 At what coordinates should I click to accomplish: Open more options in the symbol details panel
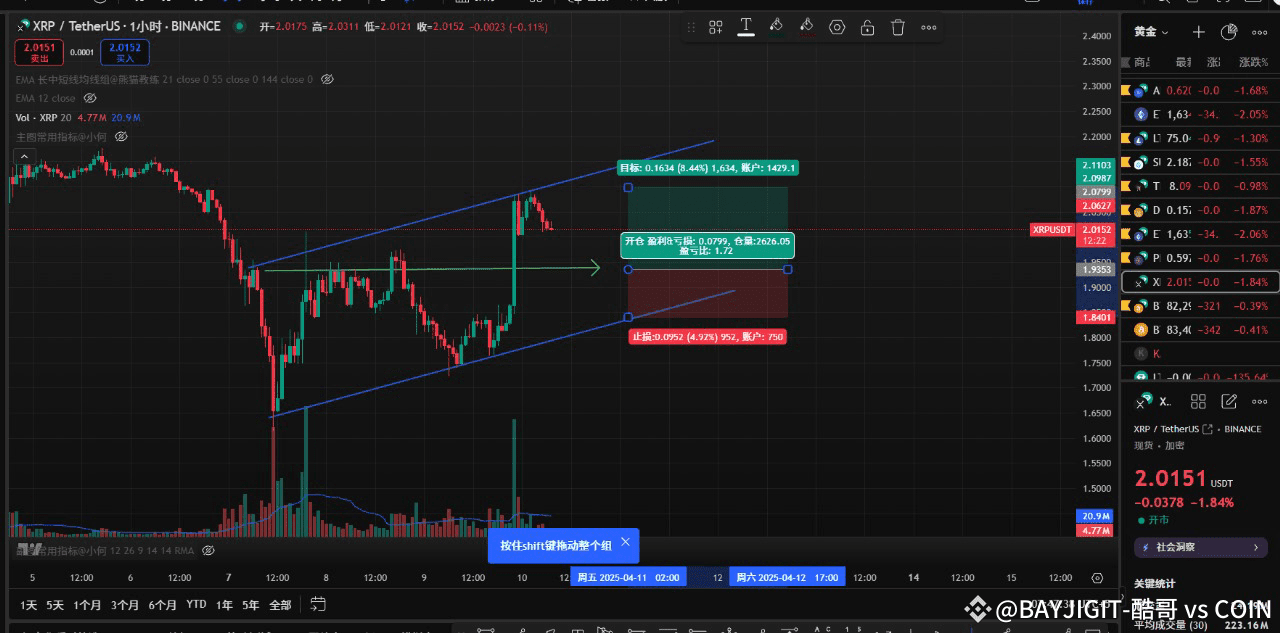pos(1259,401)
